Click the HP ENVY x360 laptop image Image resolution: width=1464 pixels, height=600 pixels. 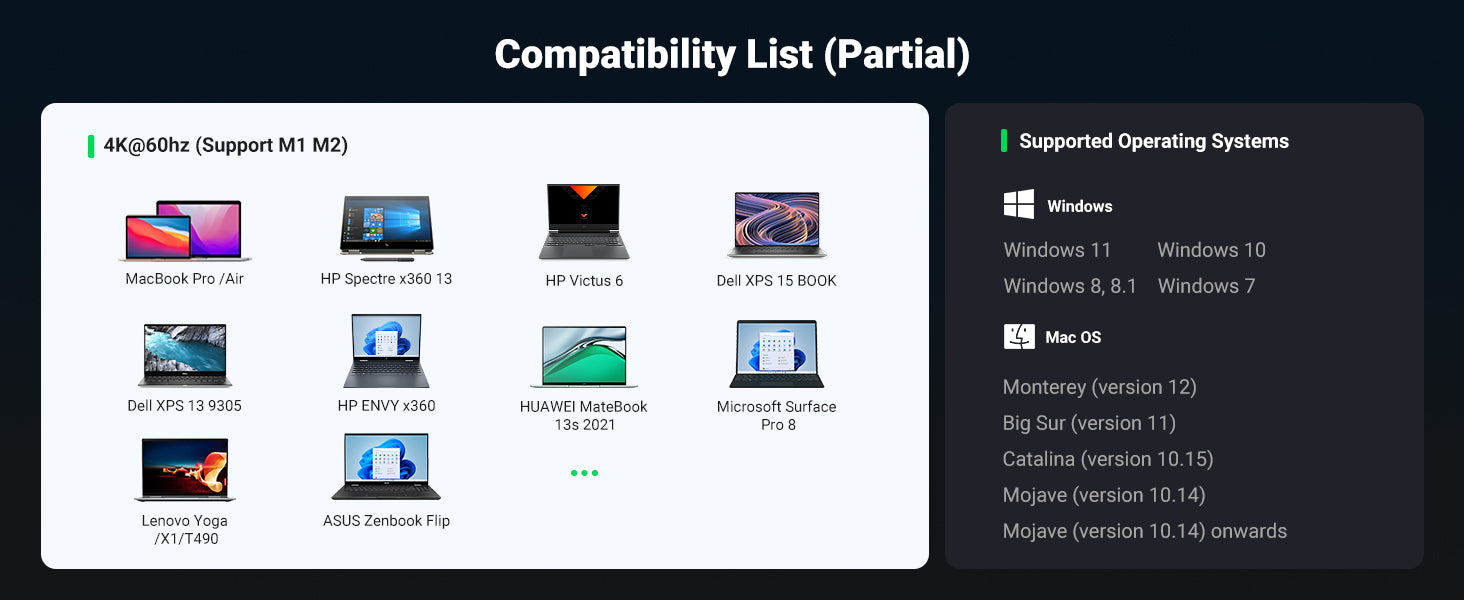pos(386,352)
